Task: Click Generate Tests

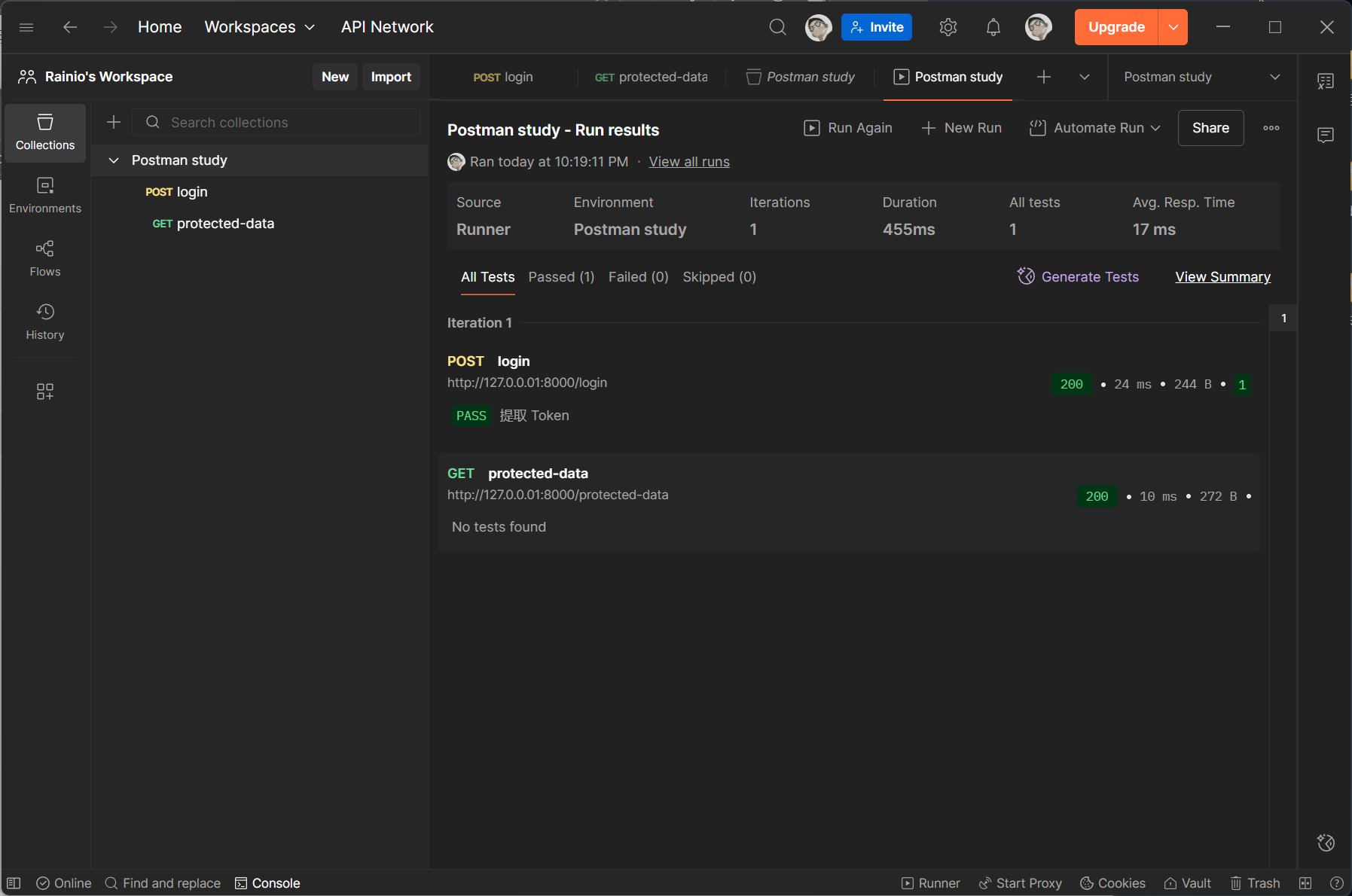Action: click(x=1078, y=277)
